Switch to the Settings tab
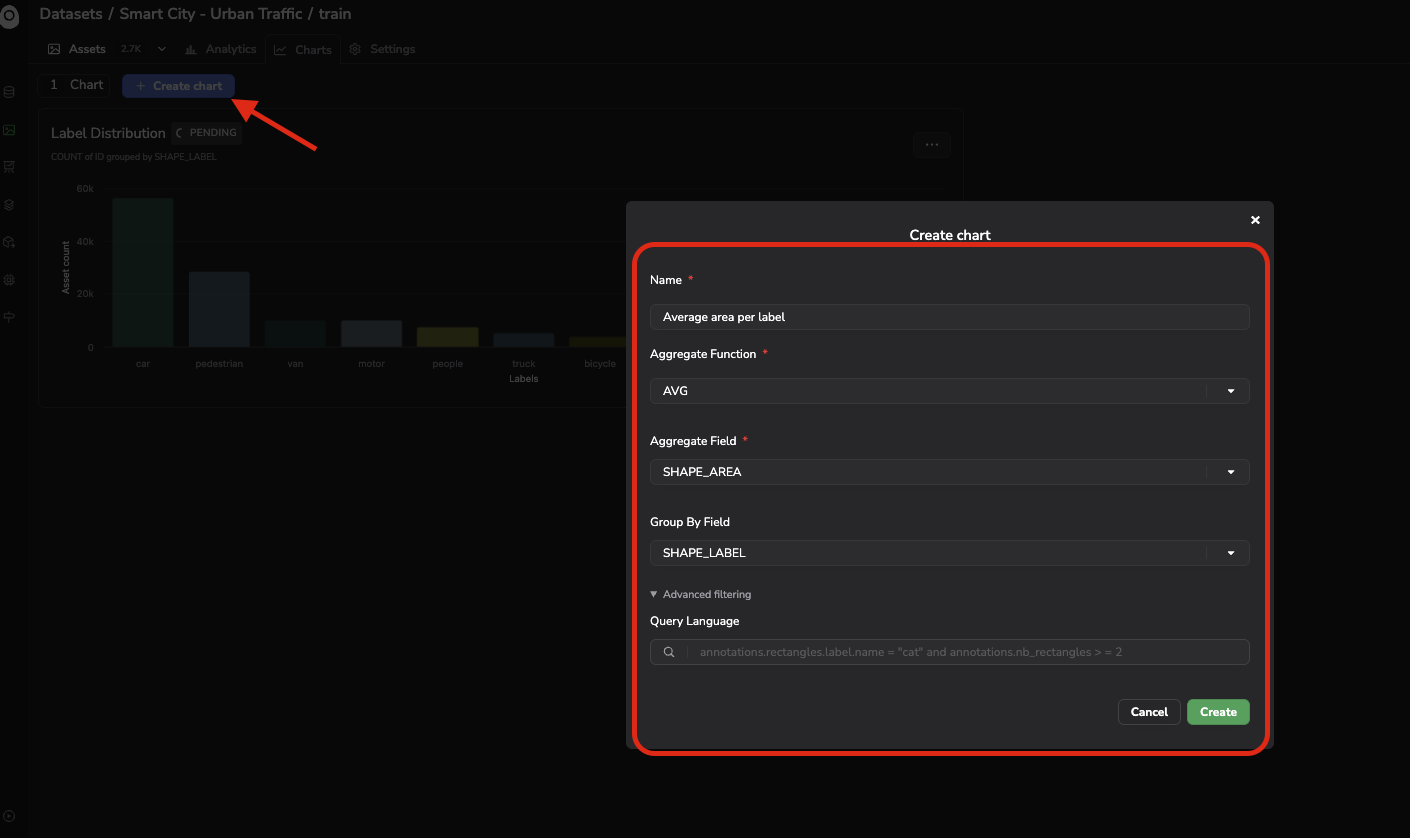 coord(382,49)
